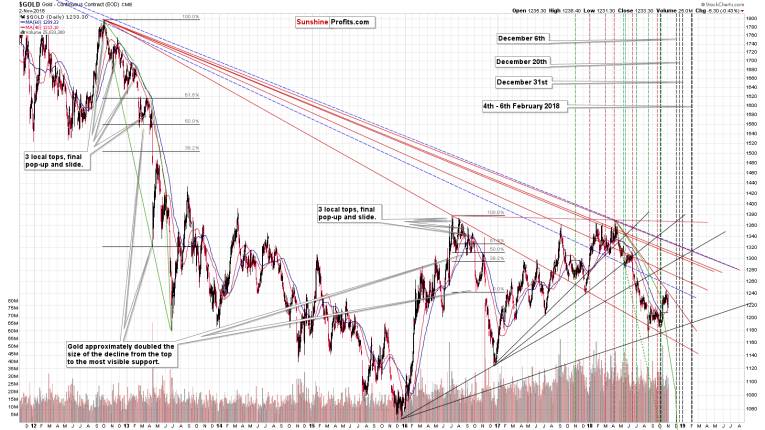Click the '3 local tops' note near 2012 peak
This screenshot has height=430, width=765.
pyautogui.click(x=57, y=161)
